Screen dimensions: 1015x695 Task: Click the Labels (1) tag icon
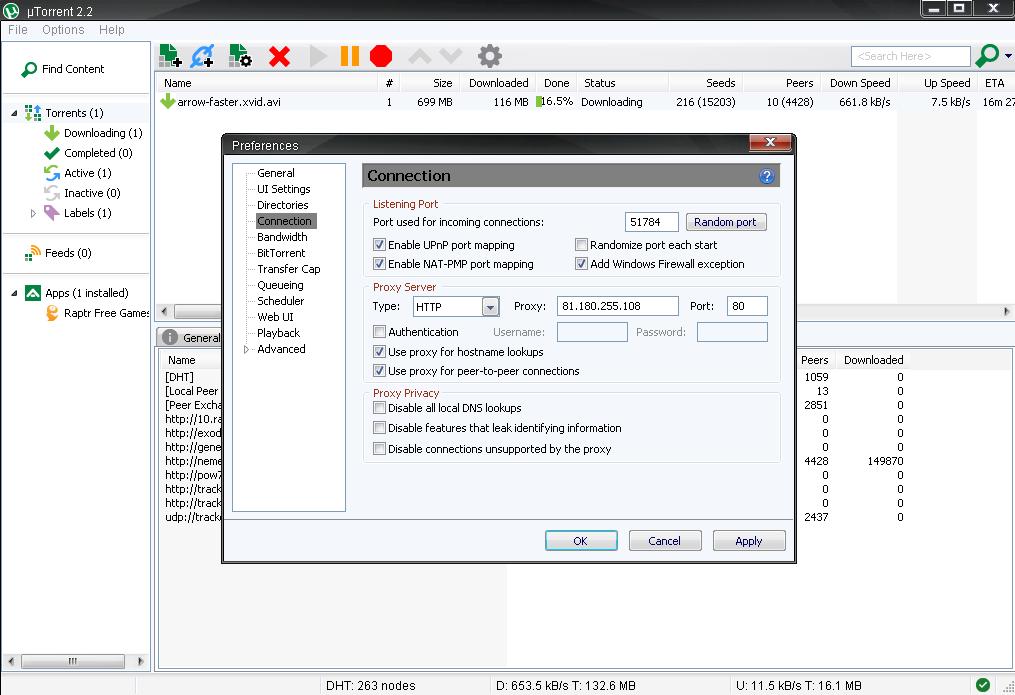click(52, 212)
